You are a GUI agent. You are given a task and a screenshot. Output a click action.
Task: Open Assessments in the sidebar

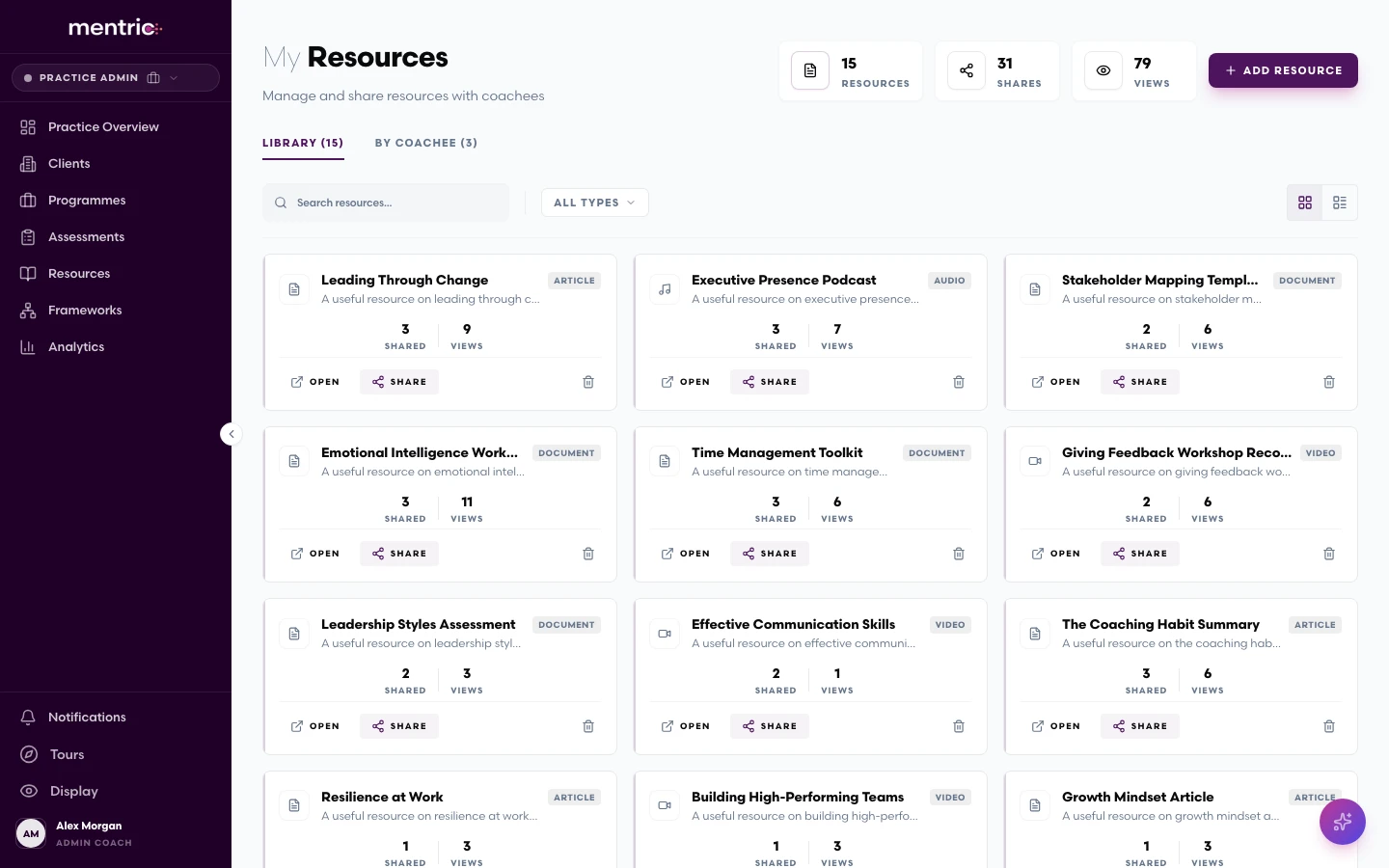pyautogui.click(x=116, y=237)
